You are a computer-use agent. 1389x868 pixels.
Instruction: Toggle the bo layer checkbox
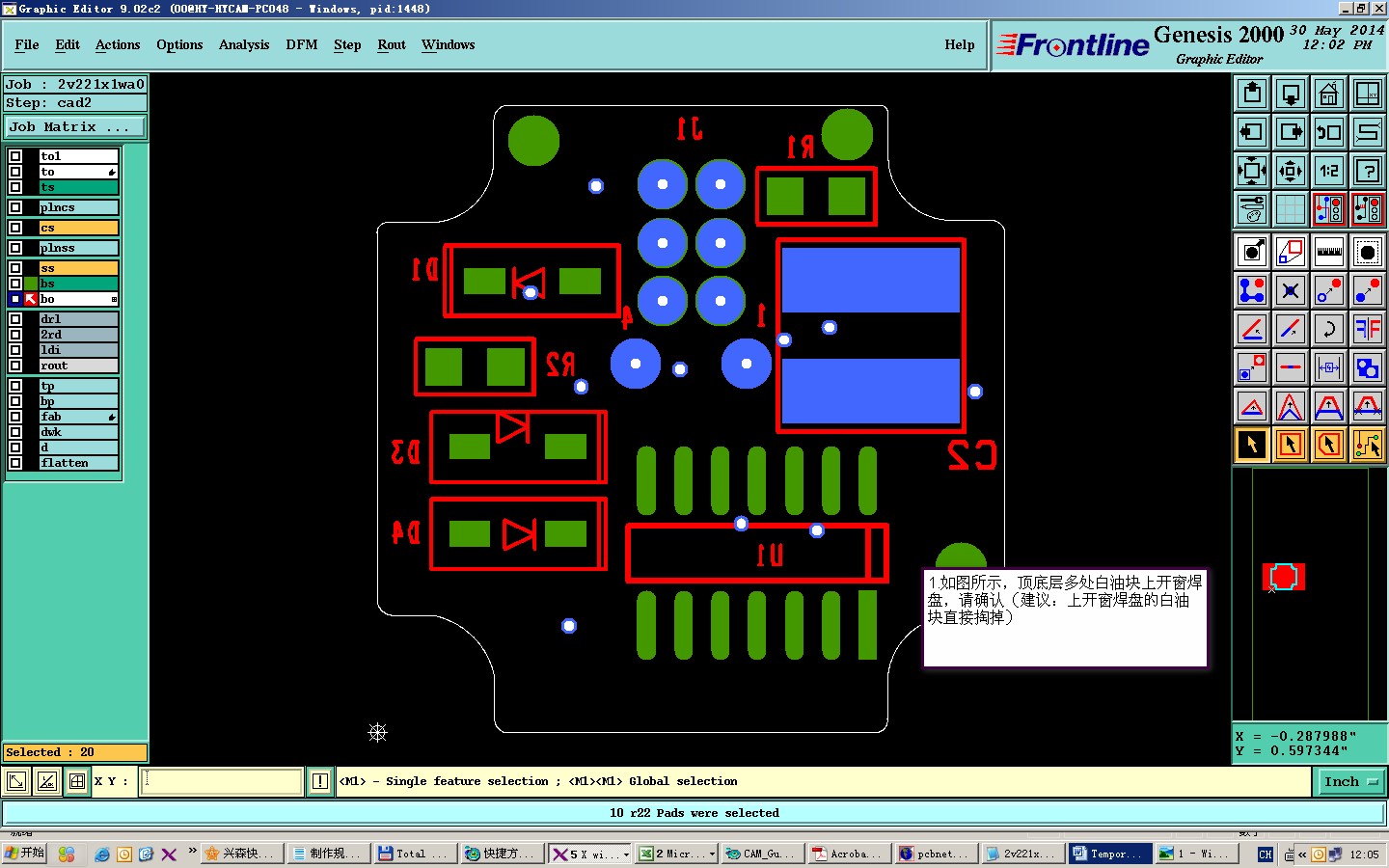15,299
